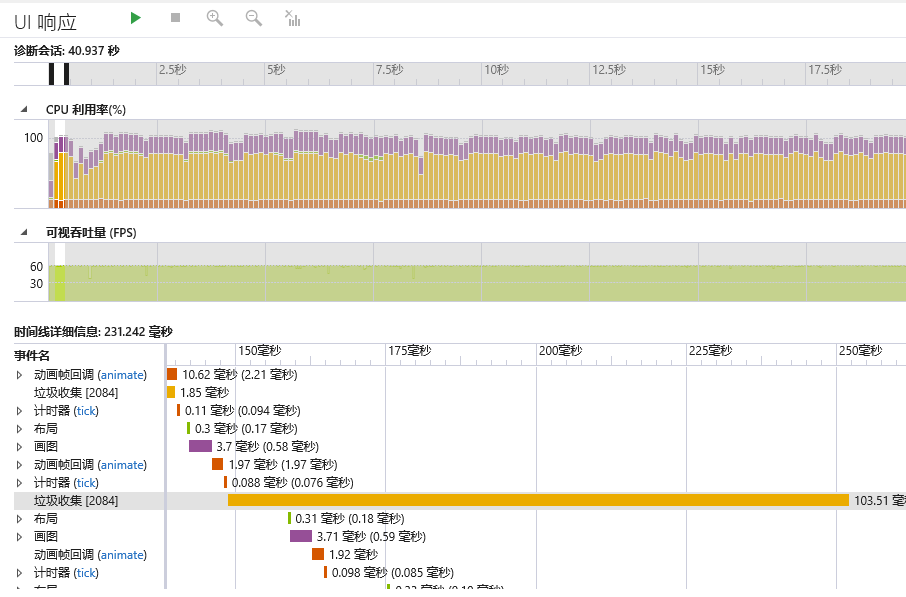Open animate link in 1.97 毫秒 row
The height and width of the screenshot is (597, 906).
(x=122, y=465)
